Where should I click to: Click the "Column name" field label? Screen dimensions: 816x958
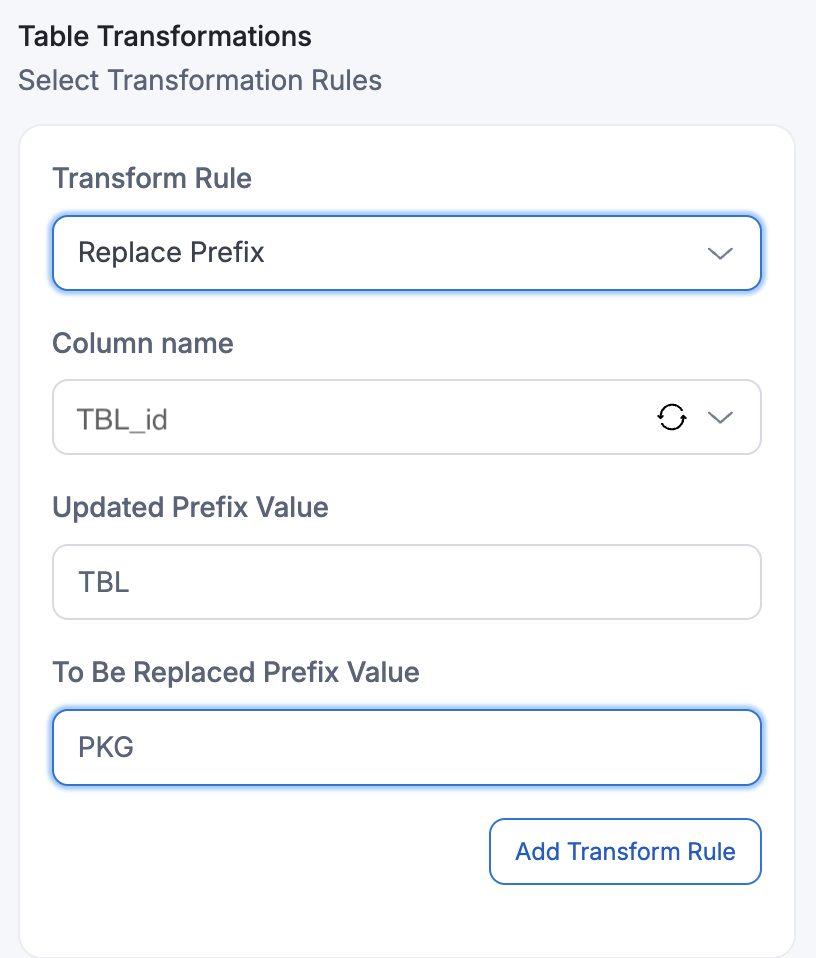(x=142, y=344)
